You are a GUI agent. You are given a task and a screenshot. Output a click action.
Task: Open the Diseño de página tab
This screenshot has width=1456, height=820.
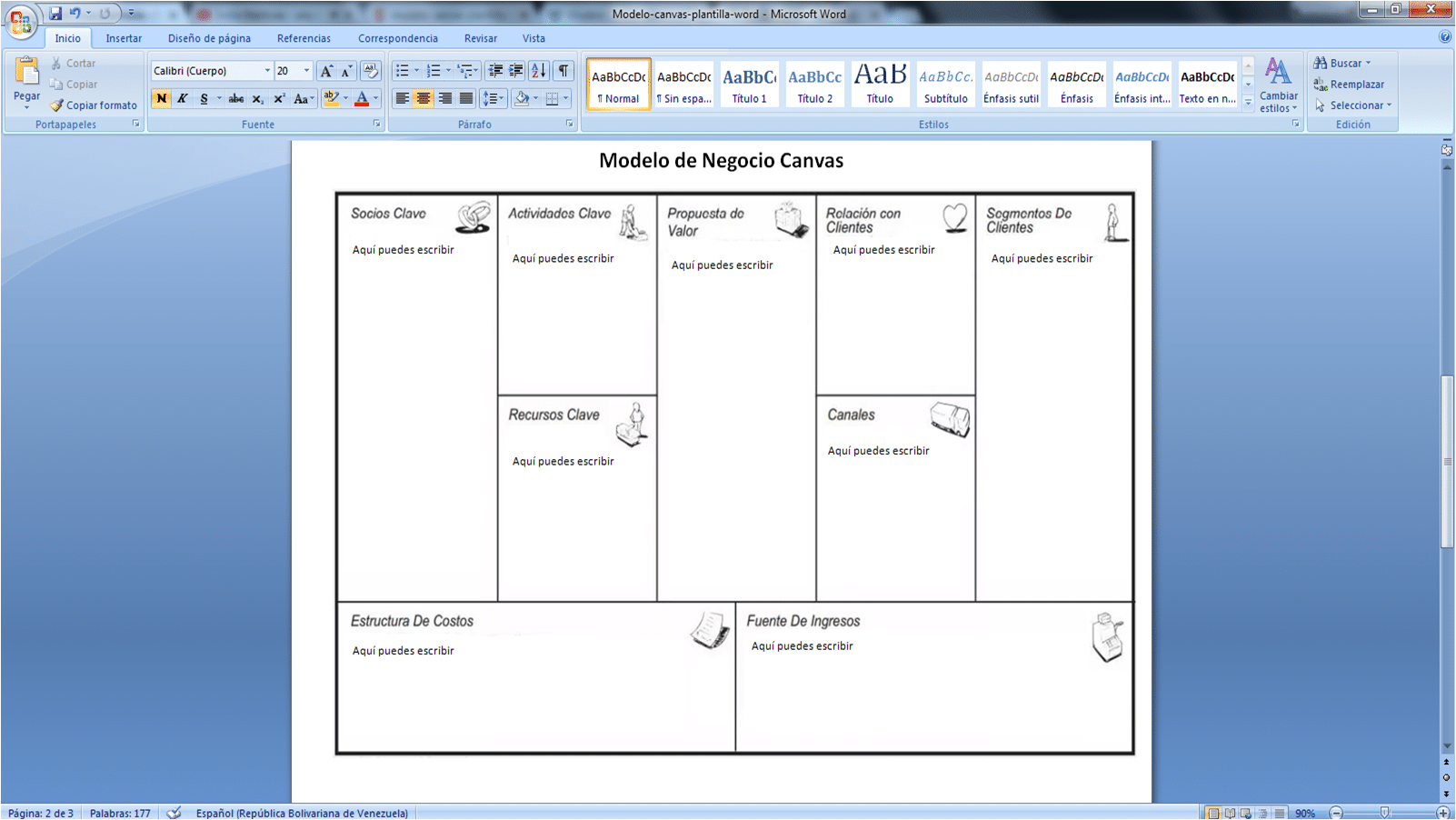pyautogui.click(x=209, y=38)
